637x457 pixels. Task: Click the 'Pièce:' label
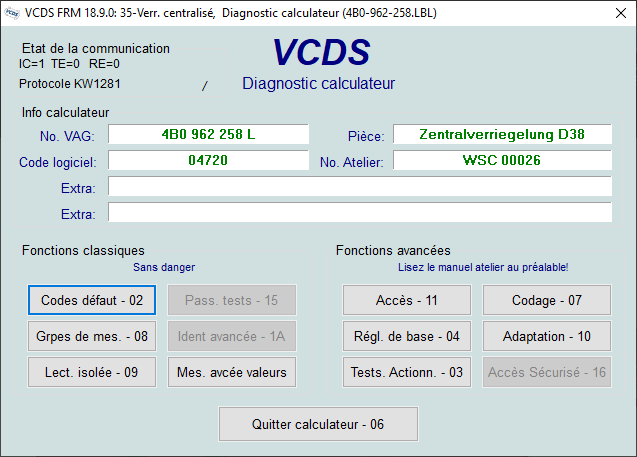click(366, 136)
